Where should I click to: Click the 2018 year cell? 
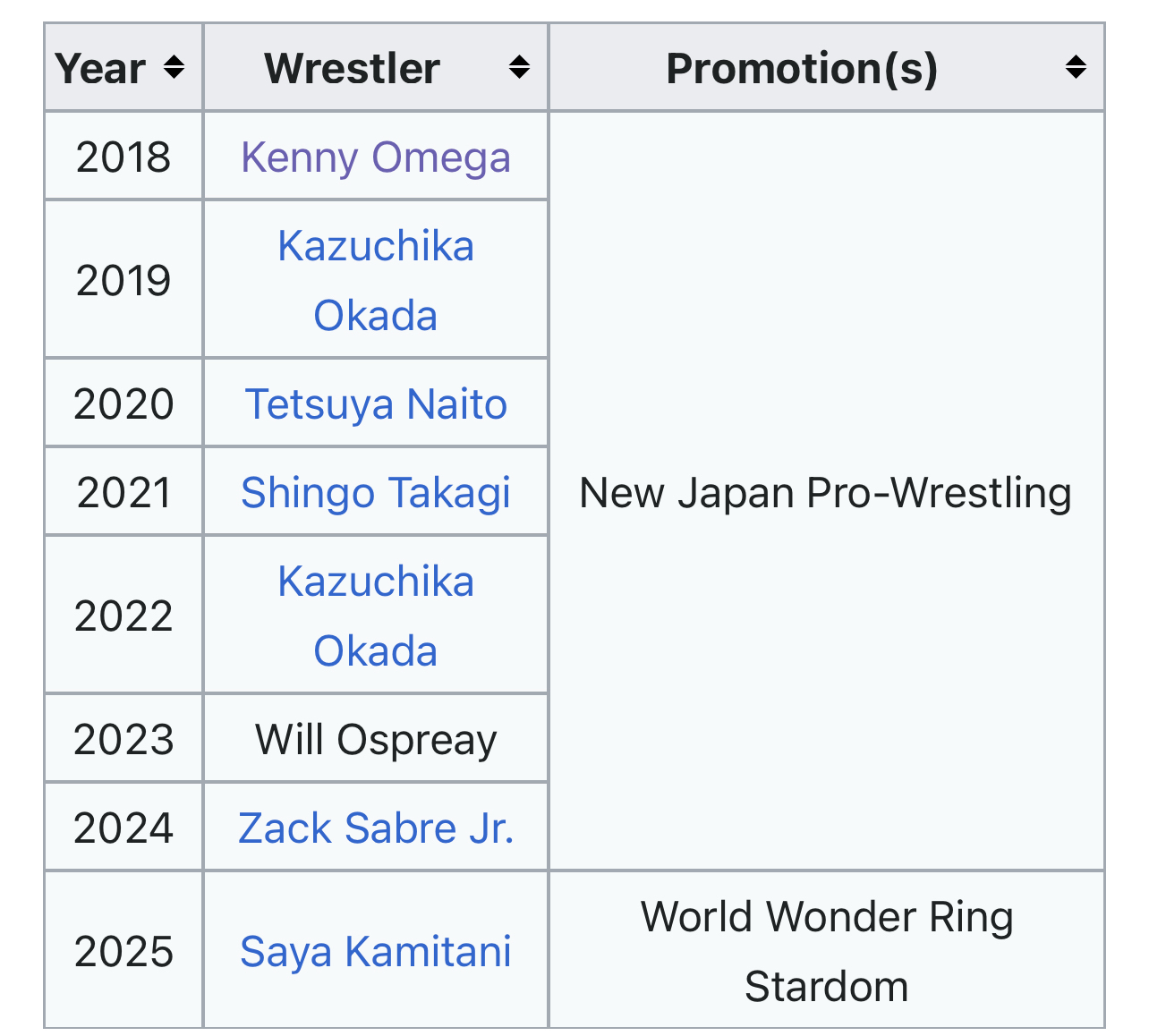click(x=123, y=157)
